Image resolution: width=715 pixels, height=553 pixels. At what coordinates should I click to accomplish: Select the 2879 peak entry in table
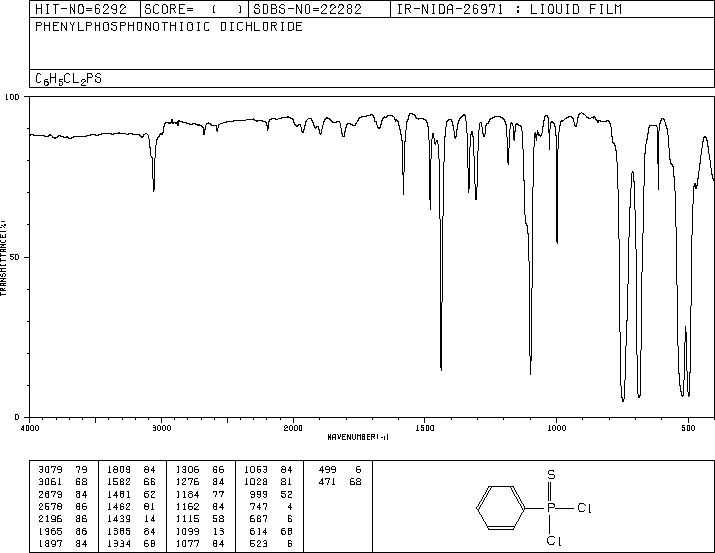[50, 494]
